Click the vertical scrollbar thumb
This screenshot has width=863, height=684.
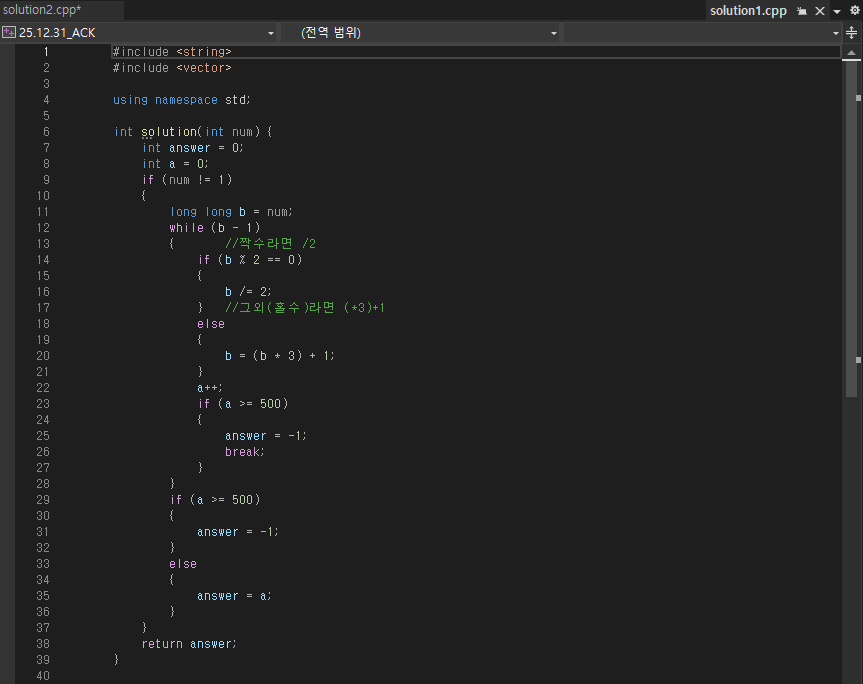[851, 228]
